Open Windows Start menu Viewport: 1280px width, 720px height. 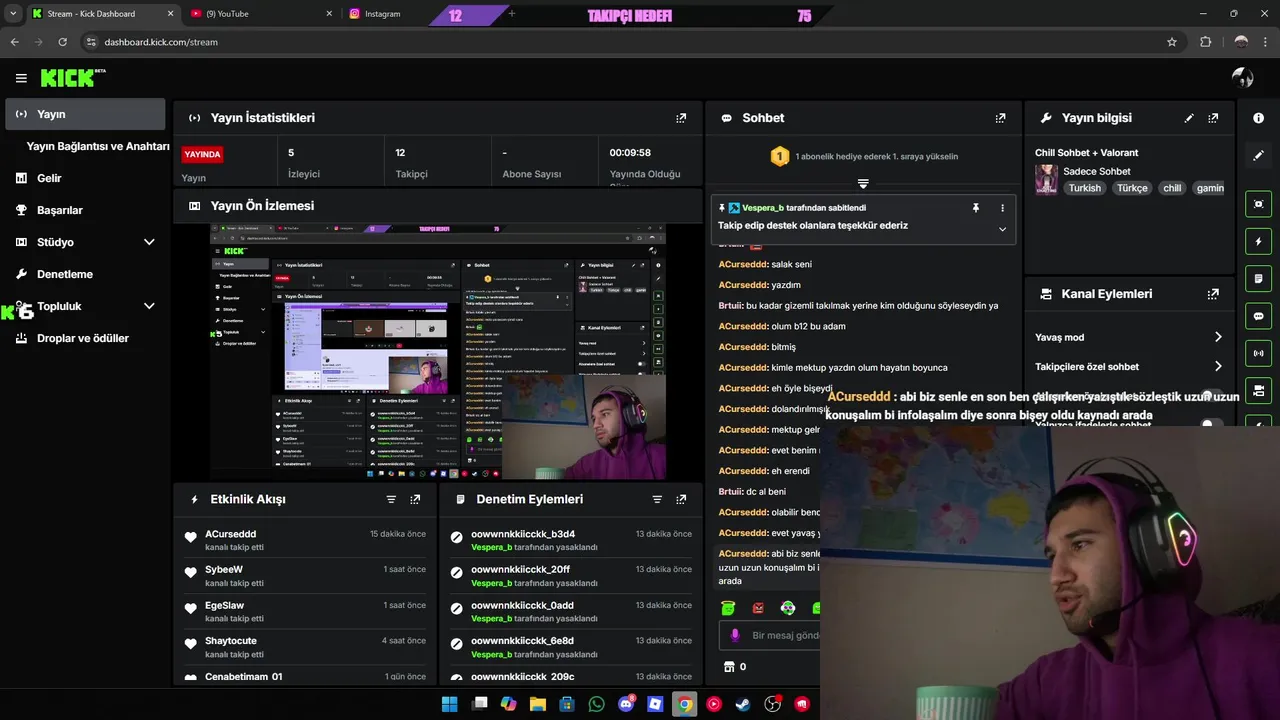450,704
